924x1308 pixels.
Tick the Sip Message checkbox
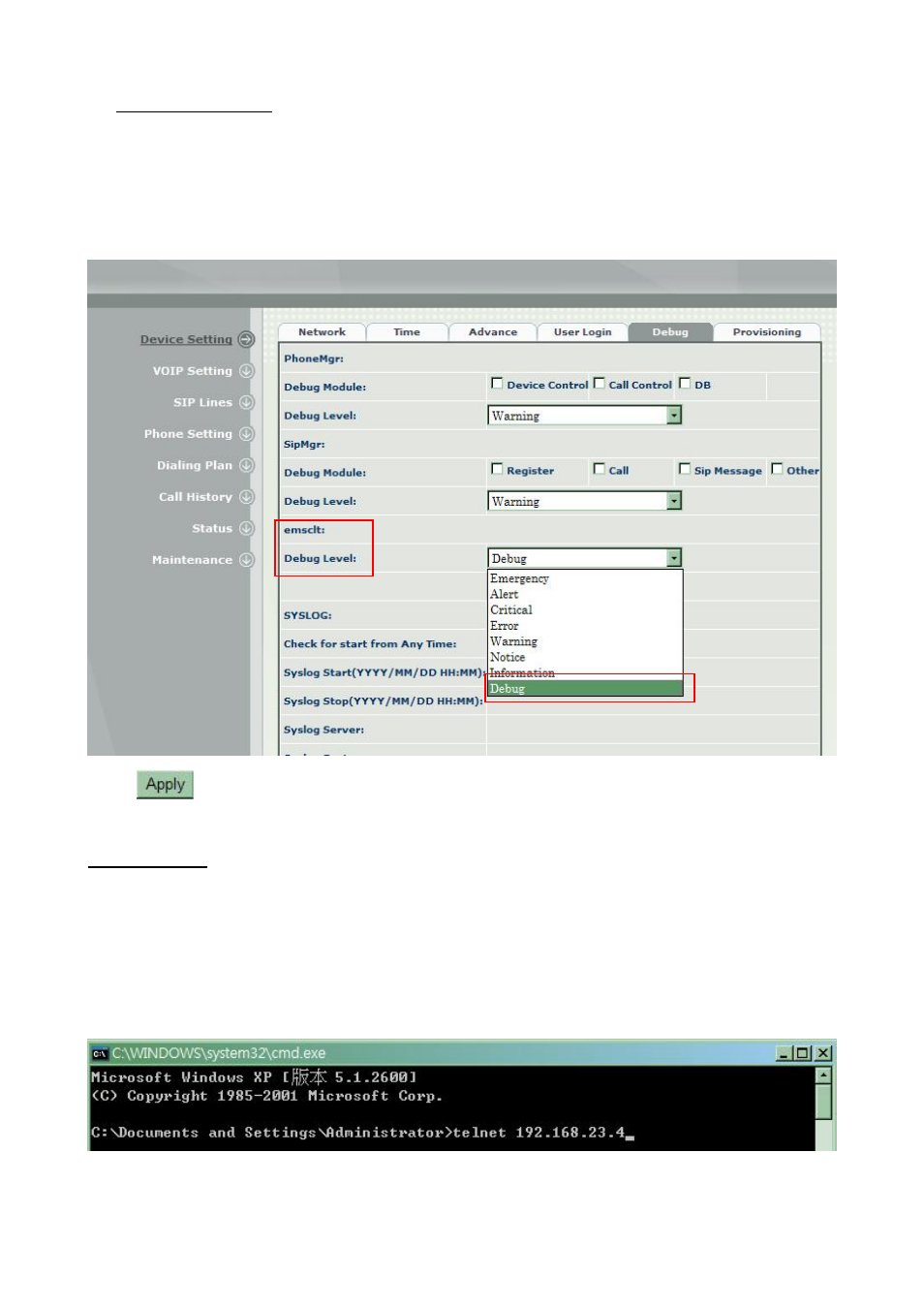[x=685, y=469]
